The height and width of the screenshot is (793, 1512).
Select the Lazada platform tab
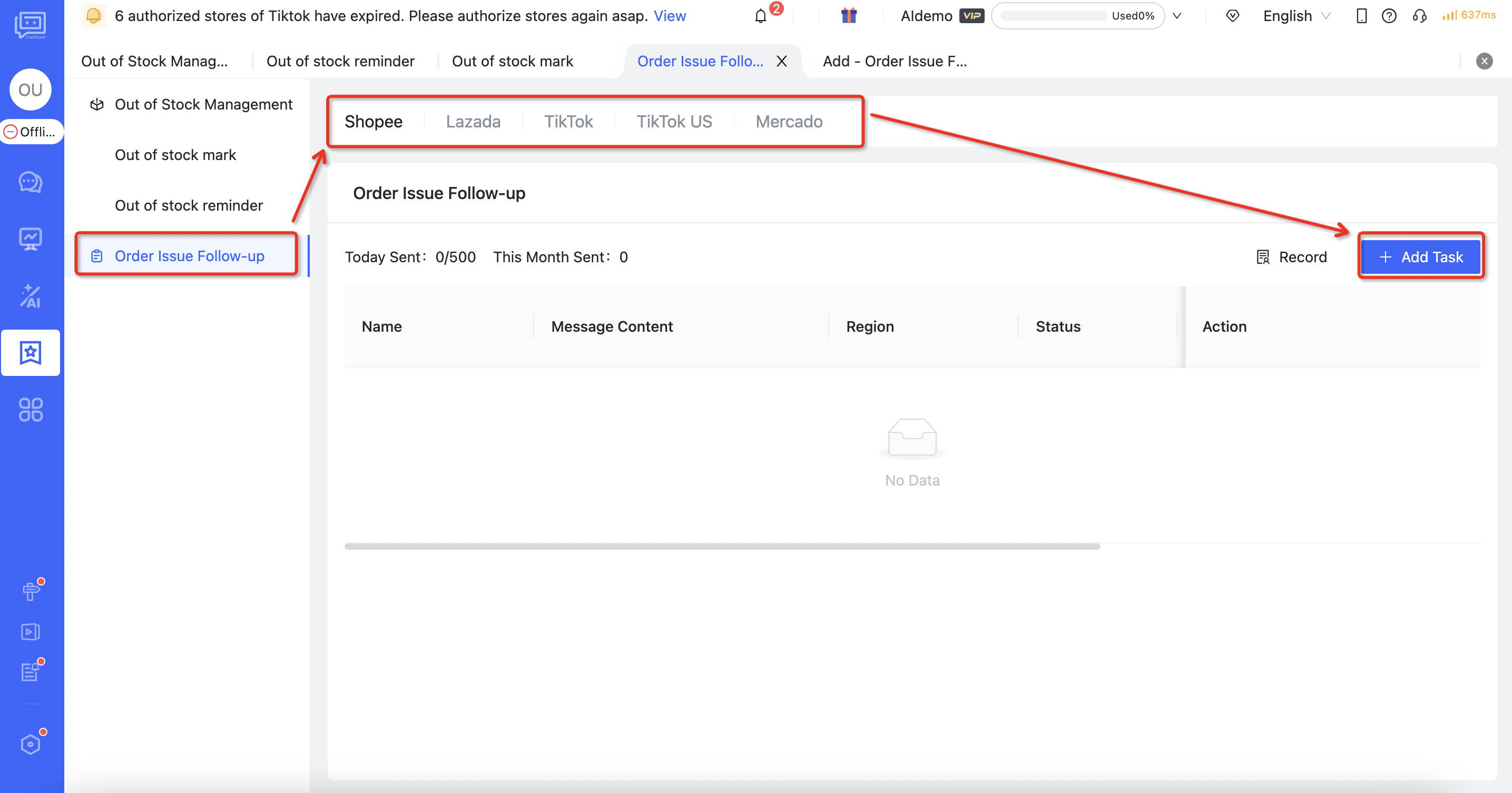click(x=473, y=122)
